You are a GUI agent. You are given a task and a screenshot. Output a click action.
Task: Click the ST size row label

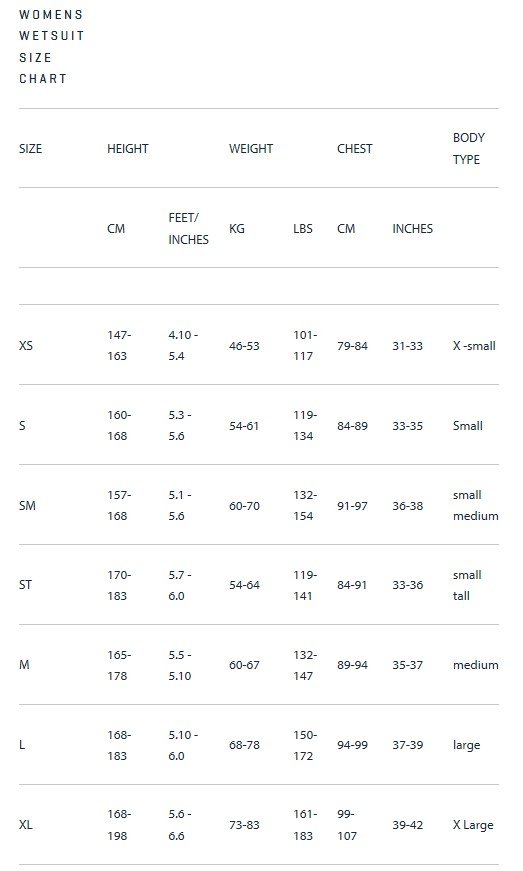coord(26,585)
